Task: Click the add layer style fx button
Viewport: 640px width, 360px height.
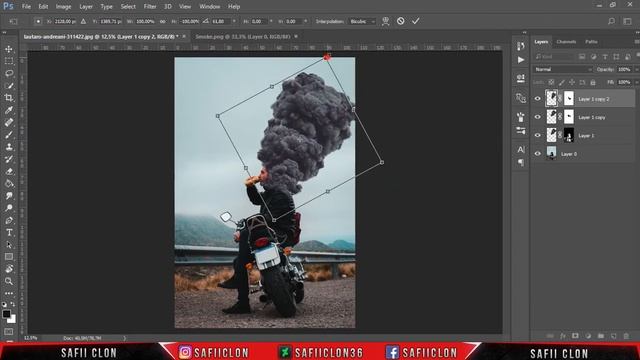Action: click(563, 336)
